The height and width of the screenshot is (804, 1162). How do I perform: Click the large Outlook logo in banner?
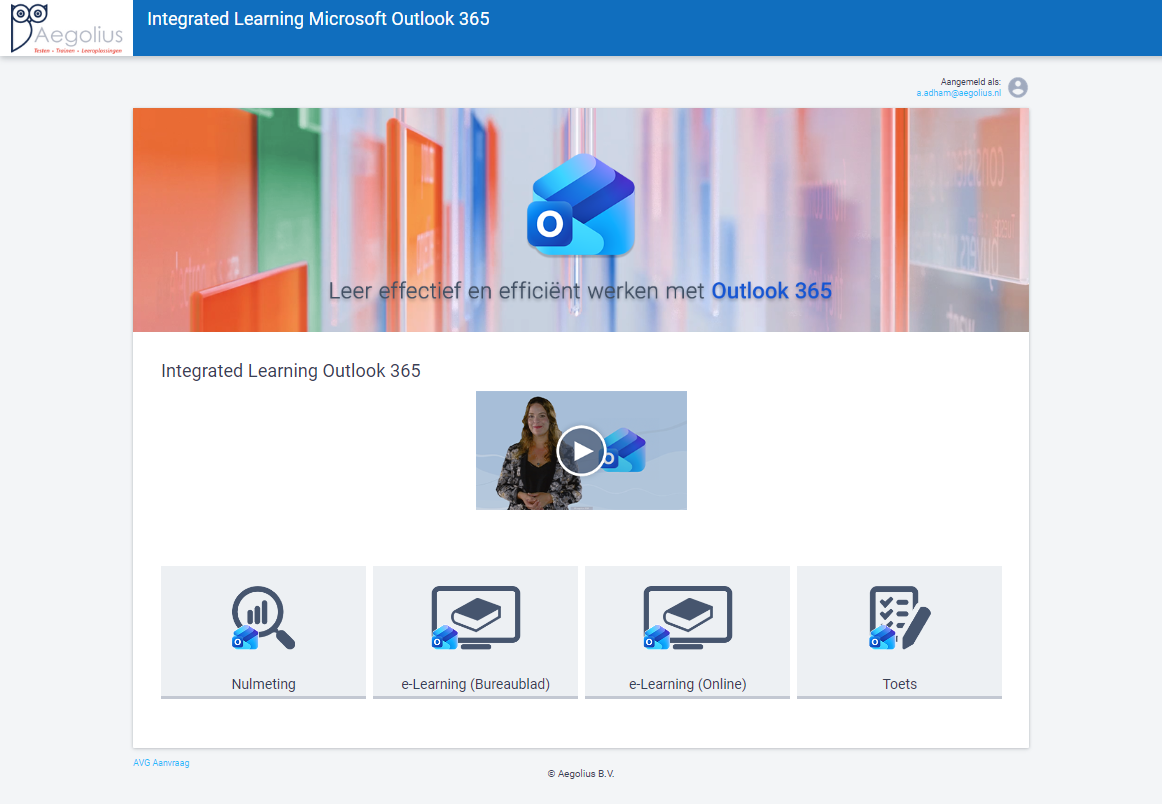click(x=581, y=205)
